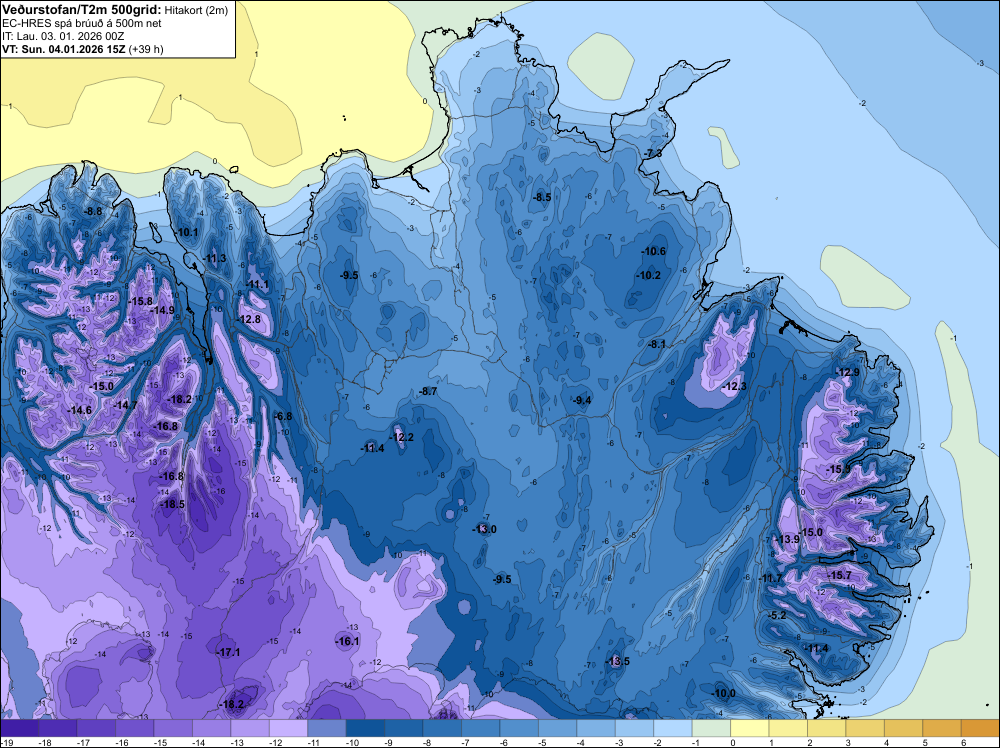This screenshot has height=748, width=1000.
Task: Click the -18.5 temperature value
Action: click(x=172, y=504)
